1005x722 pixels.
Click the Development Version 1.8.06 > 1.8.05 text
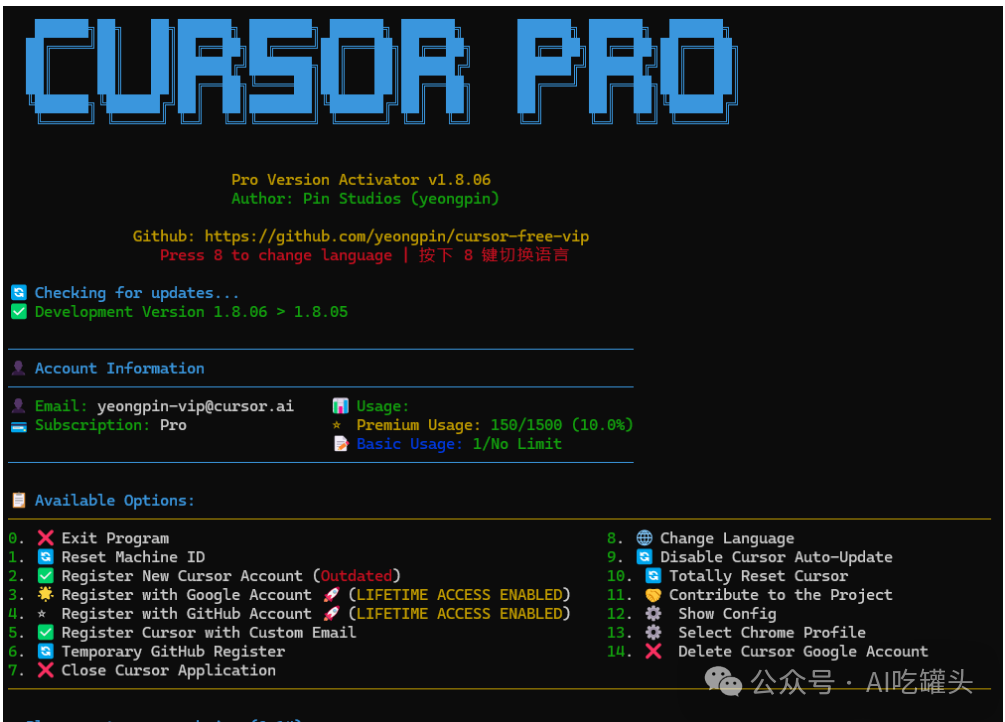(191, 312)
